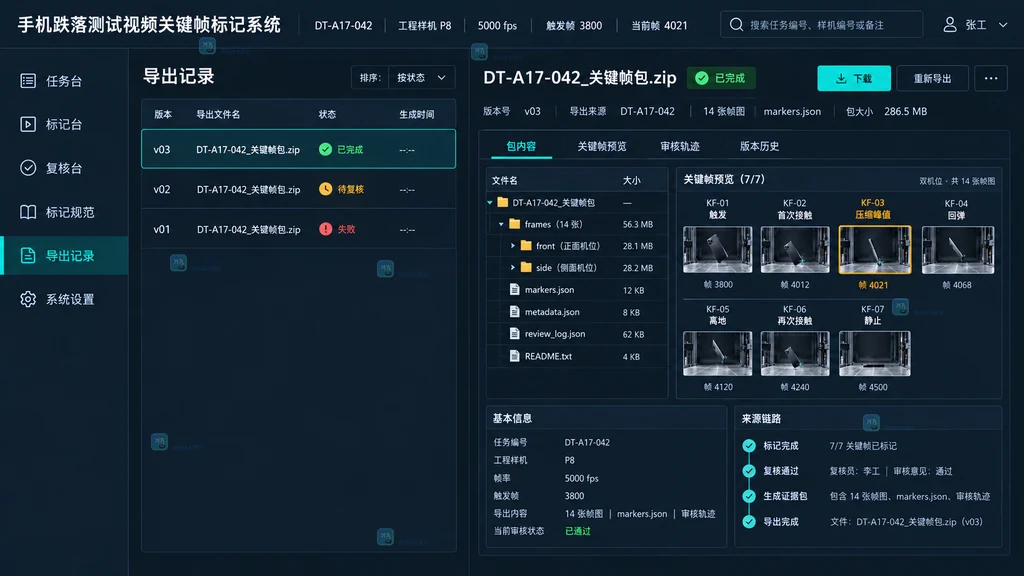Collapse the DT-A17-042_关键帧包 root folder
Screen dimensions: 1024x576
490,202
